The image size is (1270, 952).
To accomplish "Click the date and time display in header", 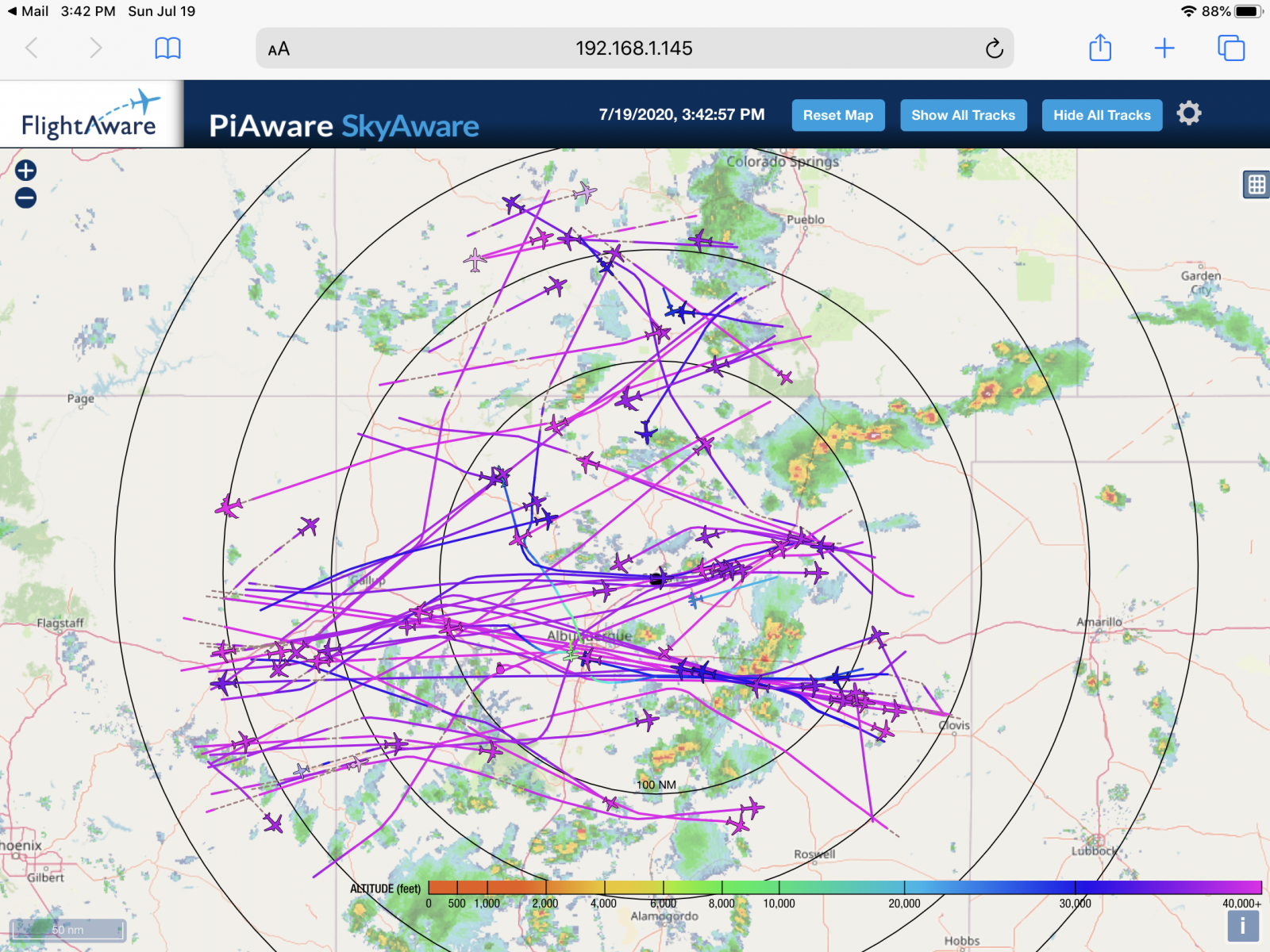I will [x=682, y=114].
